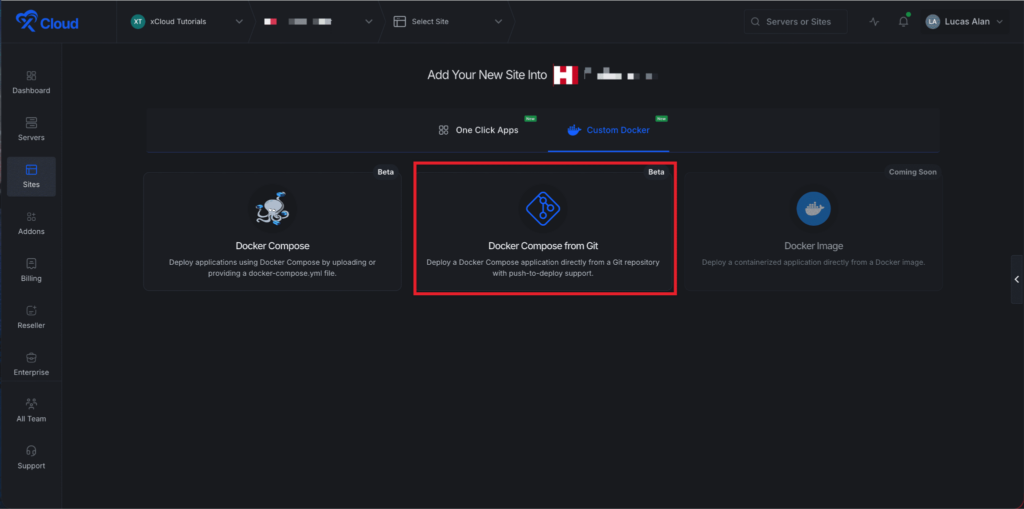Image resolution: width=1024 pixels, height=509 pixels.
Task: Open All Team page
Action: pyautogui.click(x=31, y=410)
